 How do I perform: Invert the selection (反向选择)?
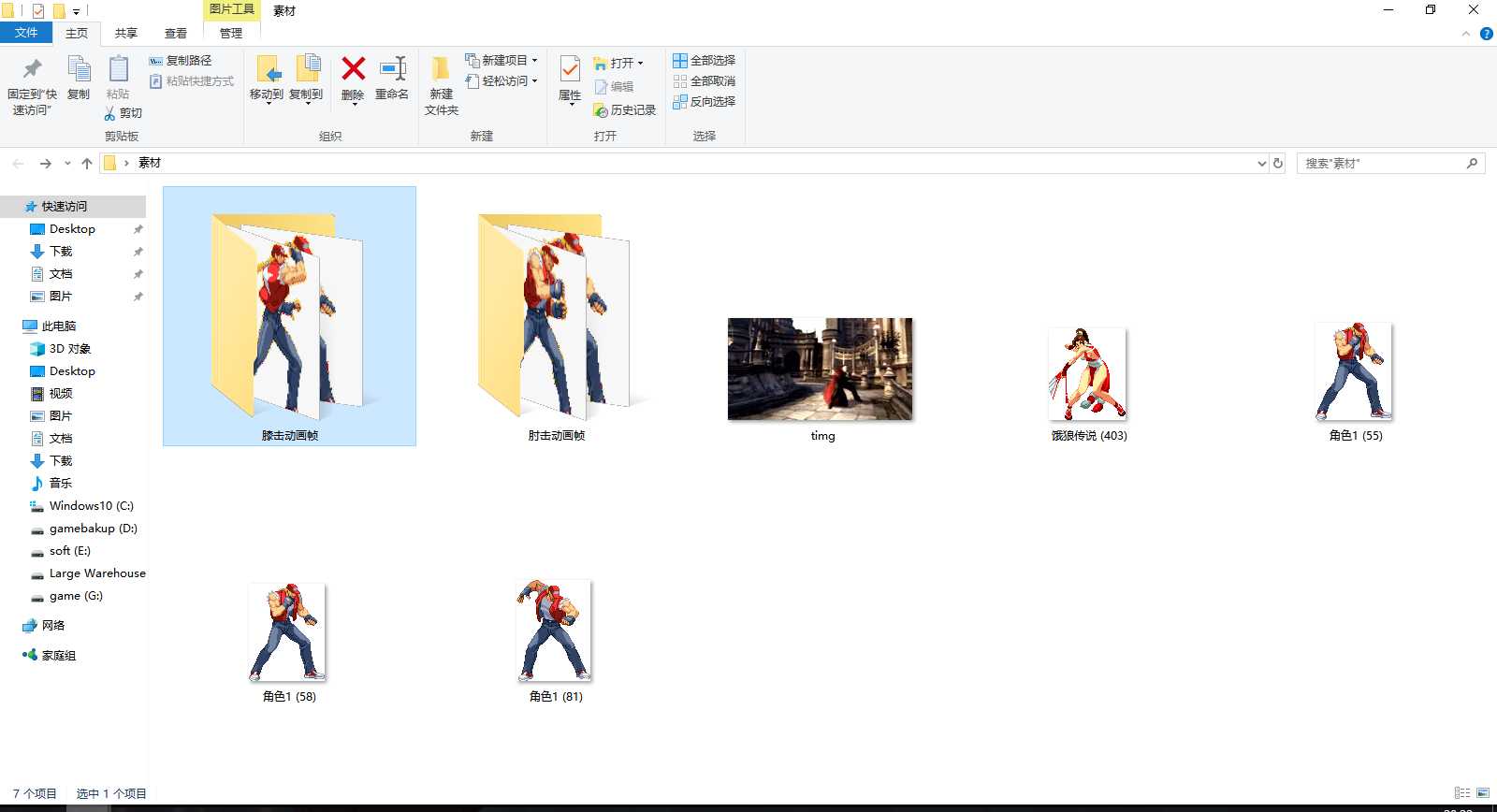704,102
